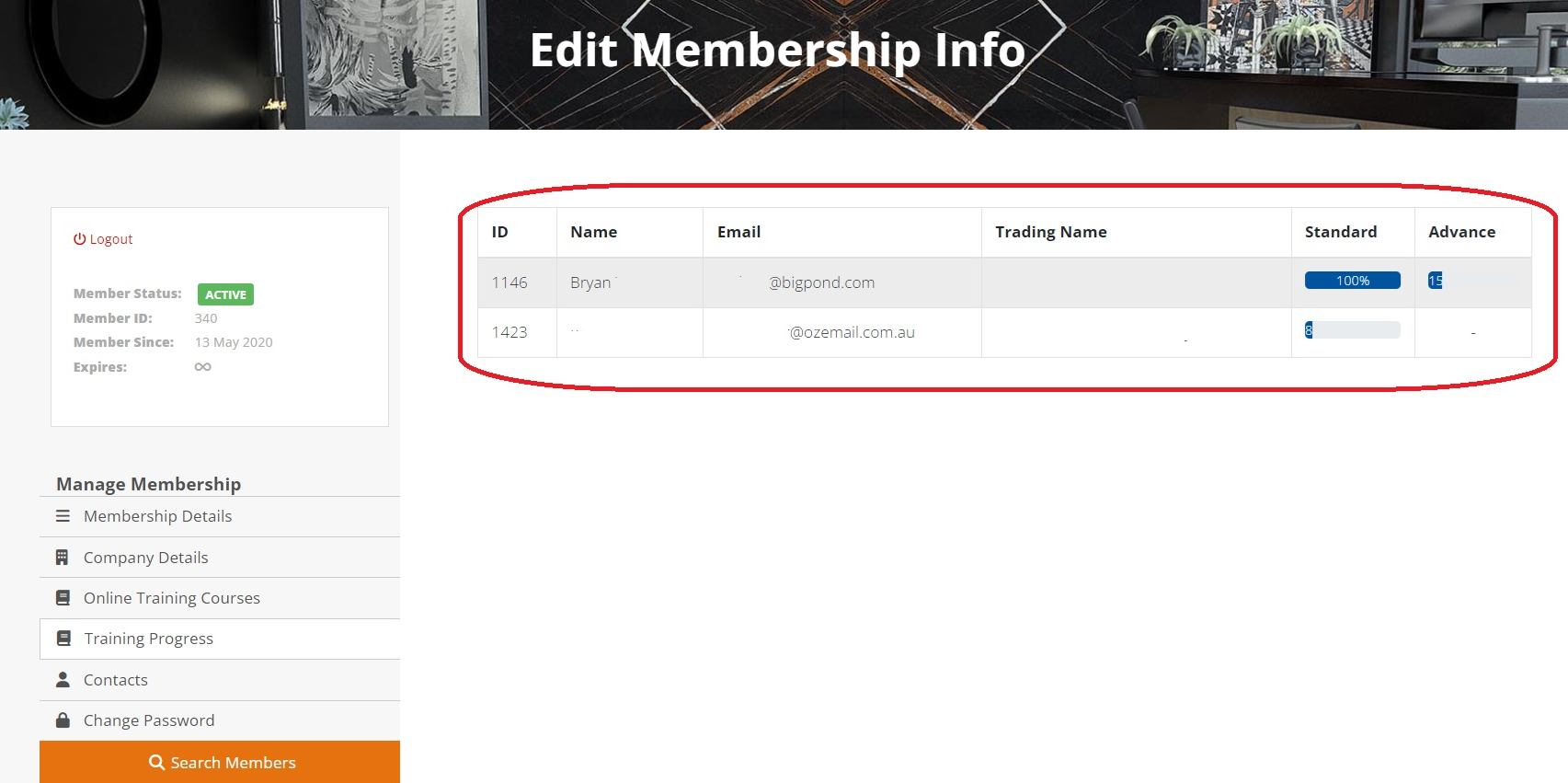Viewport: 1568px width, 783px height.
Task: Click the Contacts person icon
Action: click(63, 680)
